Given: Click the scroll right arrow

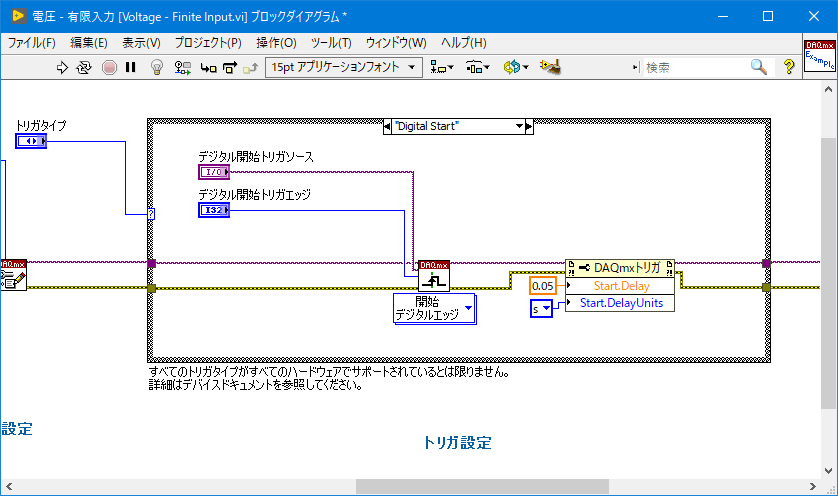Looking at the screenshot, I should pos(813,486).
